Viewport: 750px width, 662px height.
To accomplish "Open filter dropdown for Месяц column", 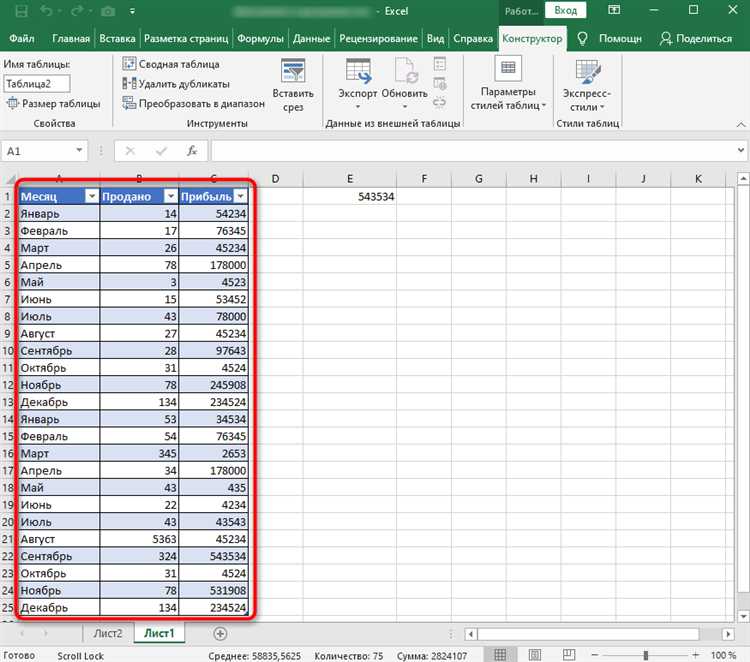I will 91,196.
